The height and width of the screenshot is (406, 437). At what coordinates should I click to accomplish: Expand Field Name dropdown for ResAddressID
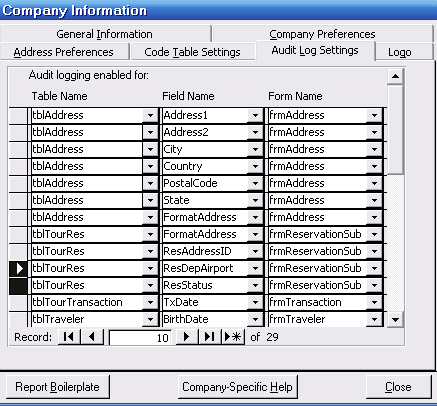(x=255, y=251)
